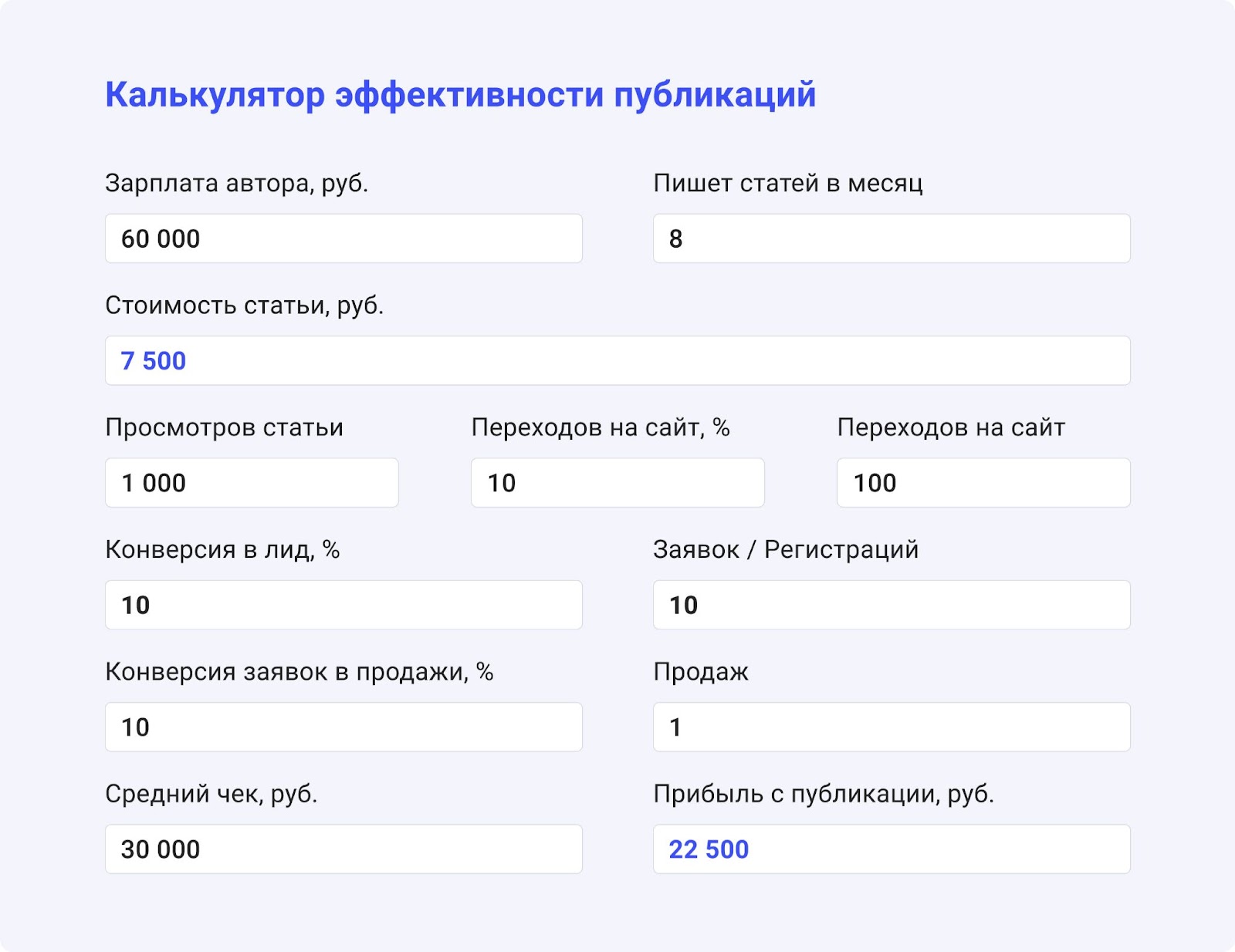Viewport: 1235px width, 952px height.
Task: Focus the article views field with 1 000
Action: (x=252, y=483)
